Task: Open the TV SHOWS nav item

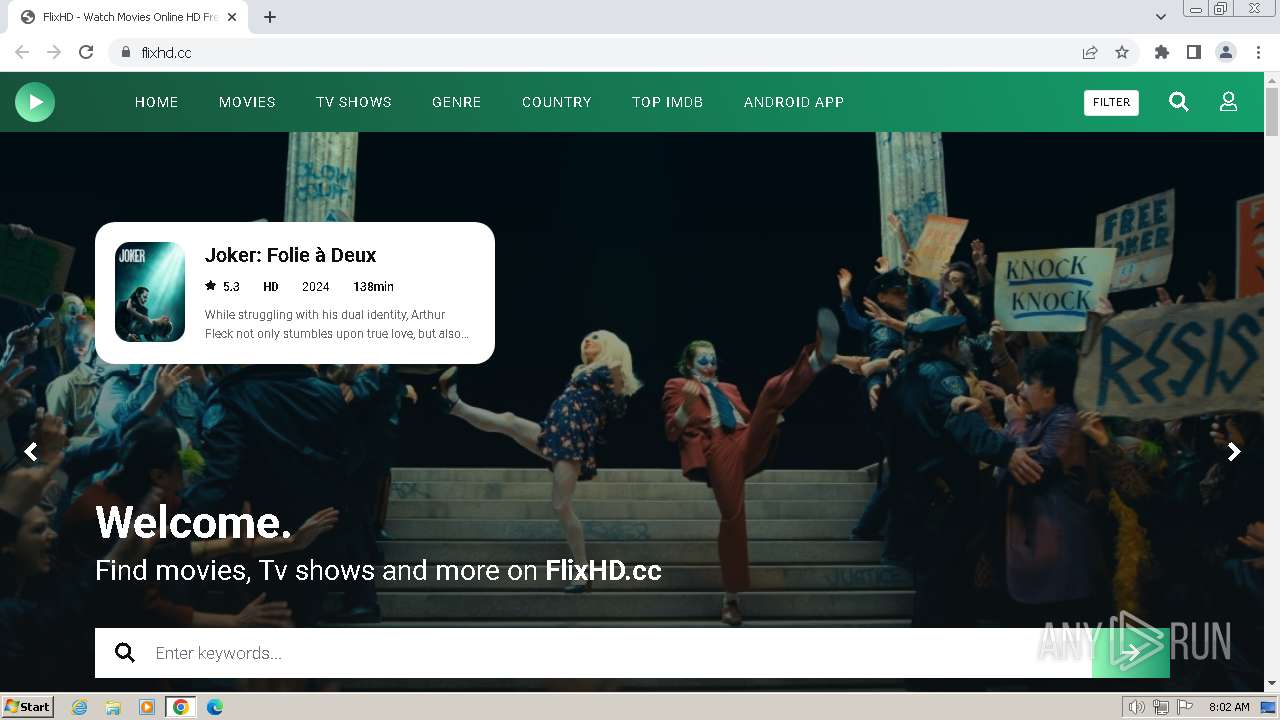Action: [x=354, y=102]
